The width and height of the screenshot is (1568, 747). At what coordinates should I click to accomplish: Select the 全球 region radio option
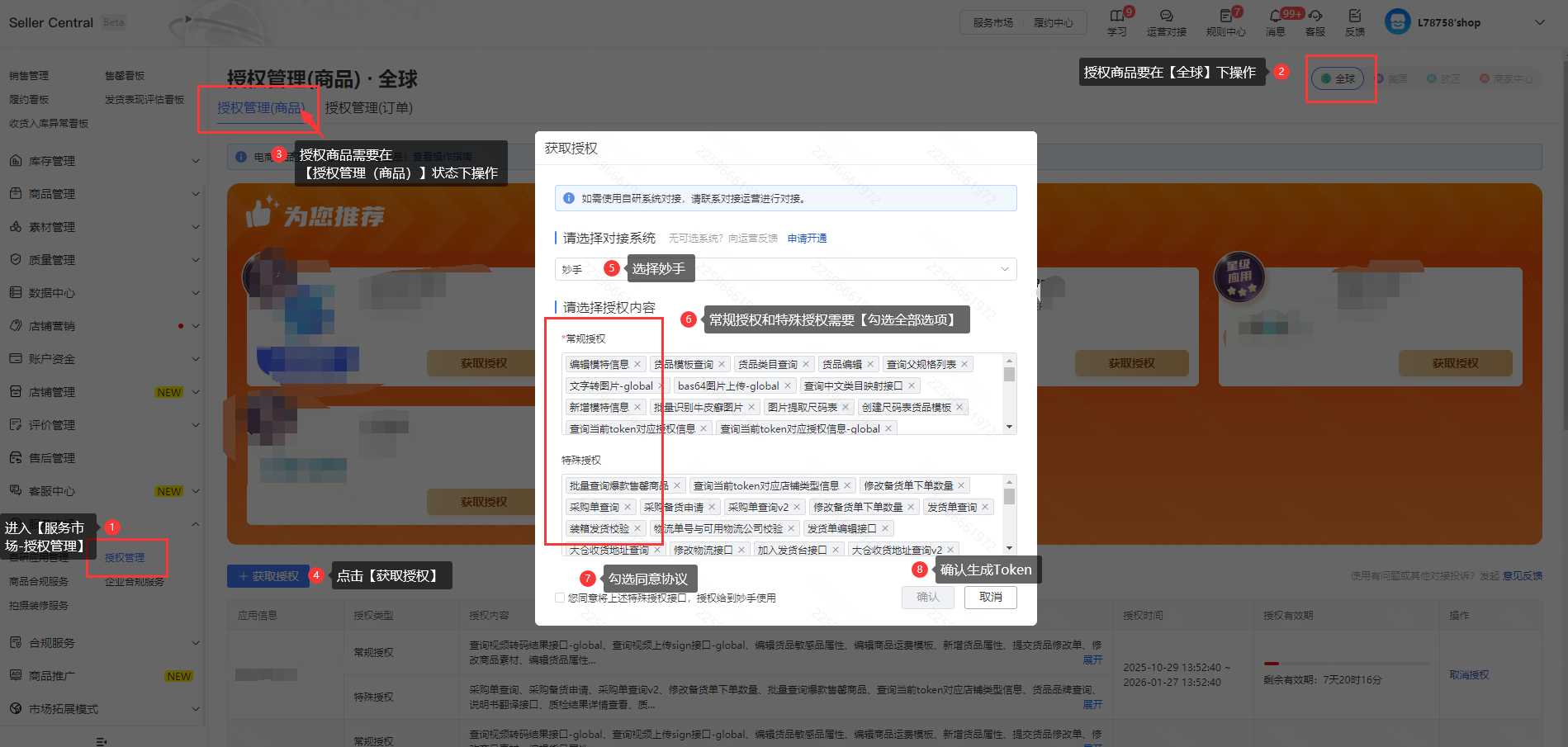coord(1326,78)
